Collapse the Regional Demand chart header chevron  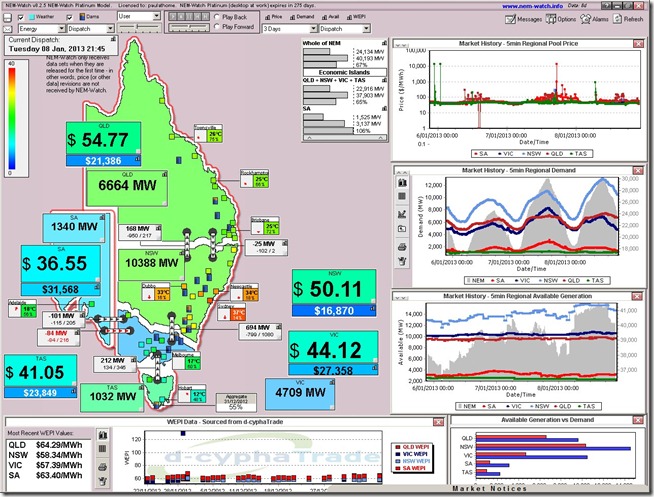pos(402,172)
